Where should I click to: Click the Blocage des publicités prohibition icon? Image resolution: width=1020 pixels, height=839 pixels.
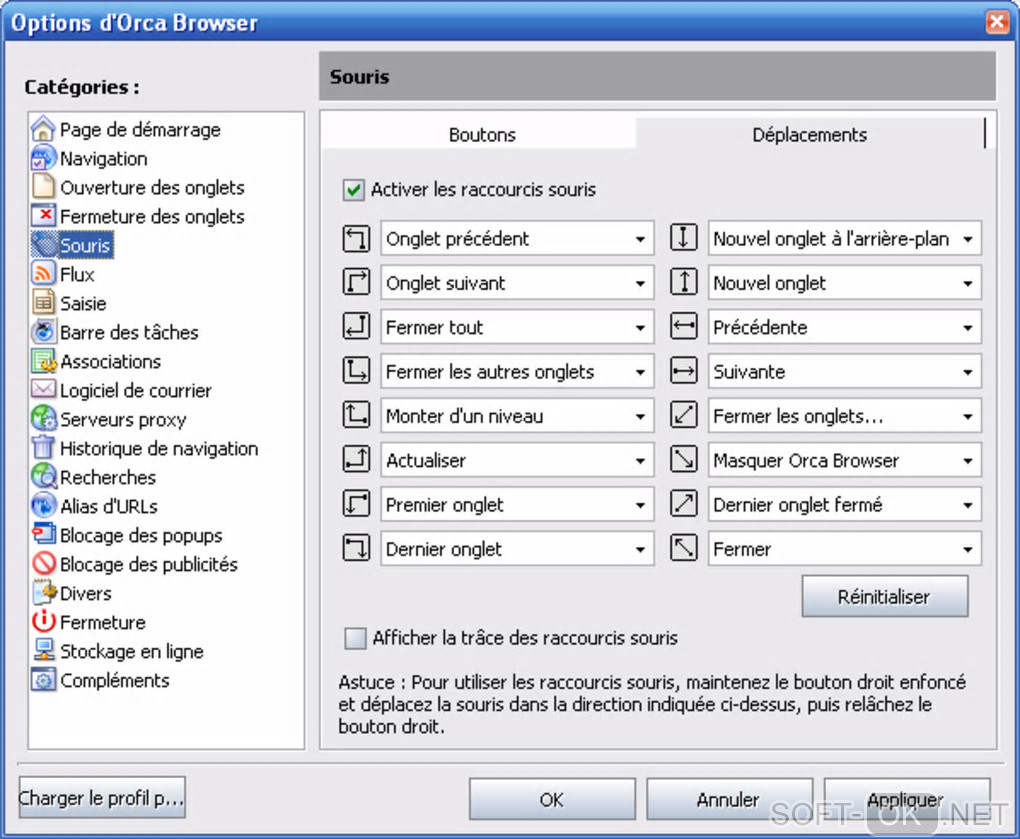(x=43, y=563)
